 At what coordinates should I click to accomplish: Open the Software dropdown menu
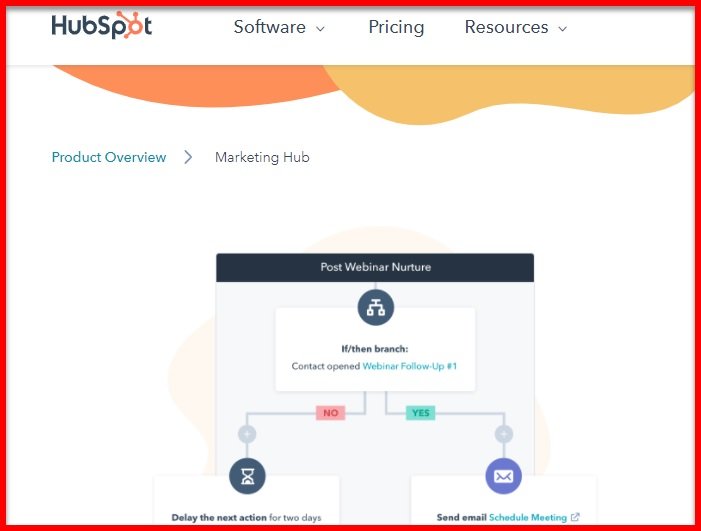[x=279, y=27]
